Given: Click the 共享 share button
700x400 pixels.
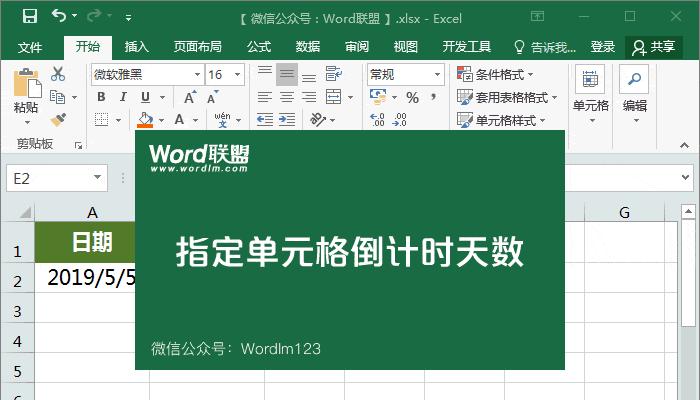Looking at the screenshot, I should 654,47.
